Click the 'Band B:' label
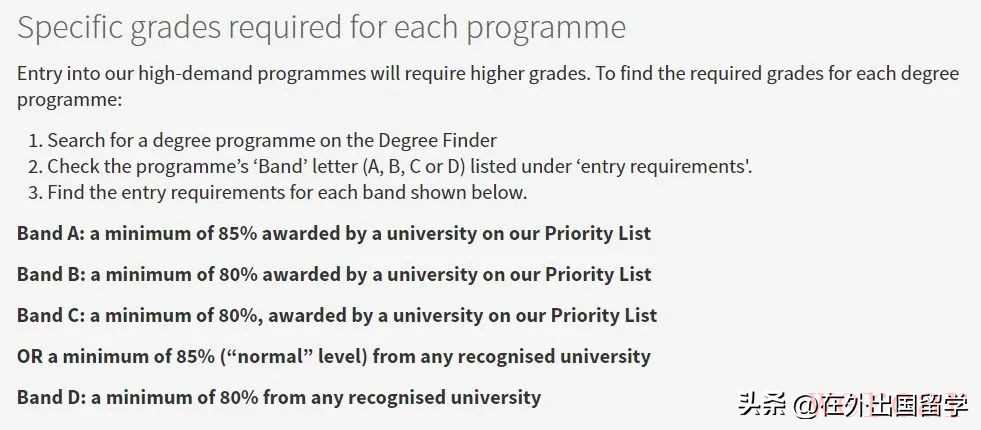This screenshot has width=981, height=430. point(50,275)
